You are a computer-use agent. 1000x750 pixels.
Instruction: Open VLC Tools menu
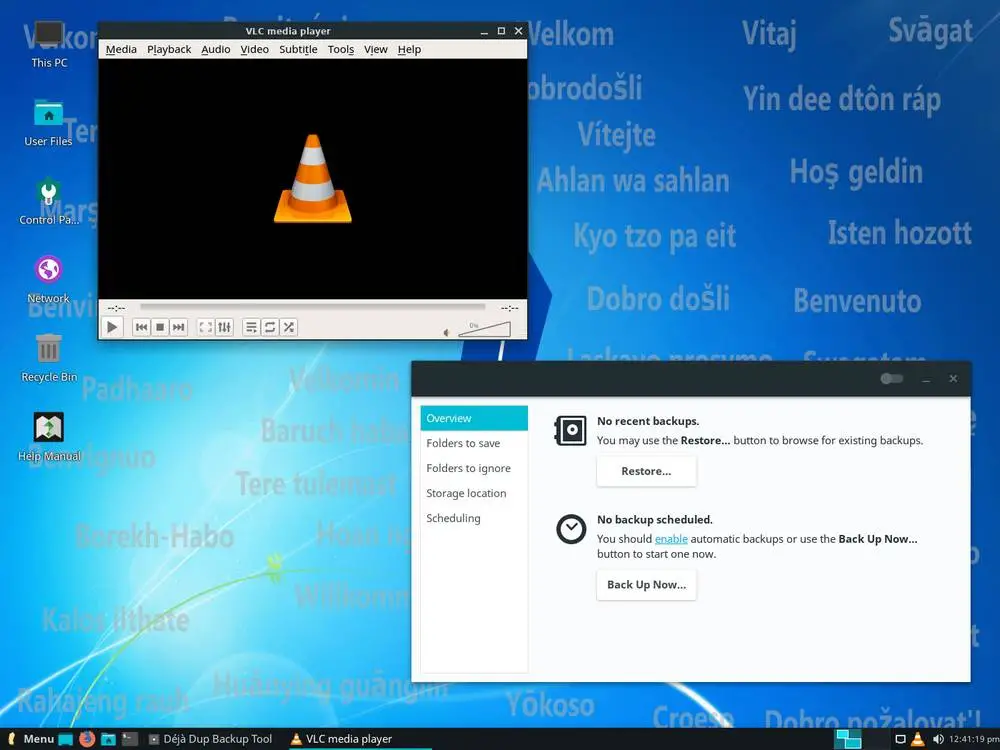[341, 49]
